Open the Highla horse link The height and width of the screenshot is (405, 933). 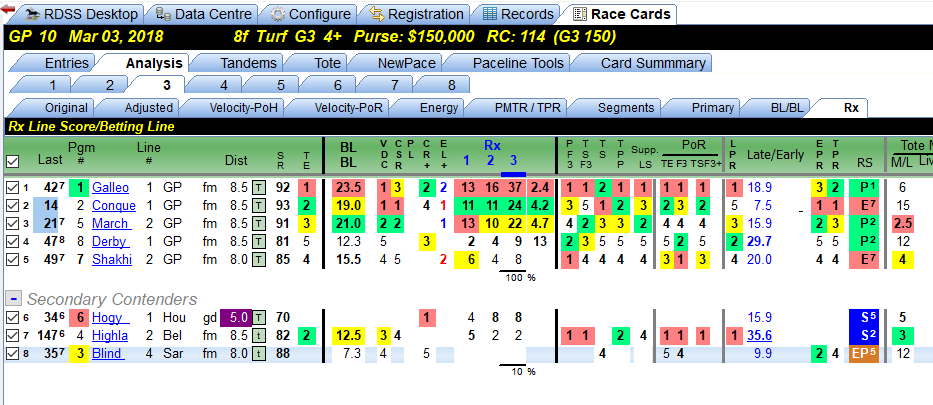pyautogui.click(x=111, y=335)
